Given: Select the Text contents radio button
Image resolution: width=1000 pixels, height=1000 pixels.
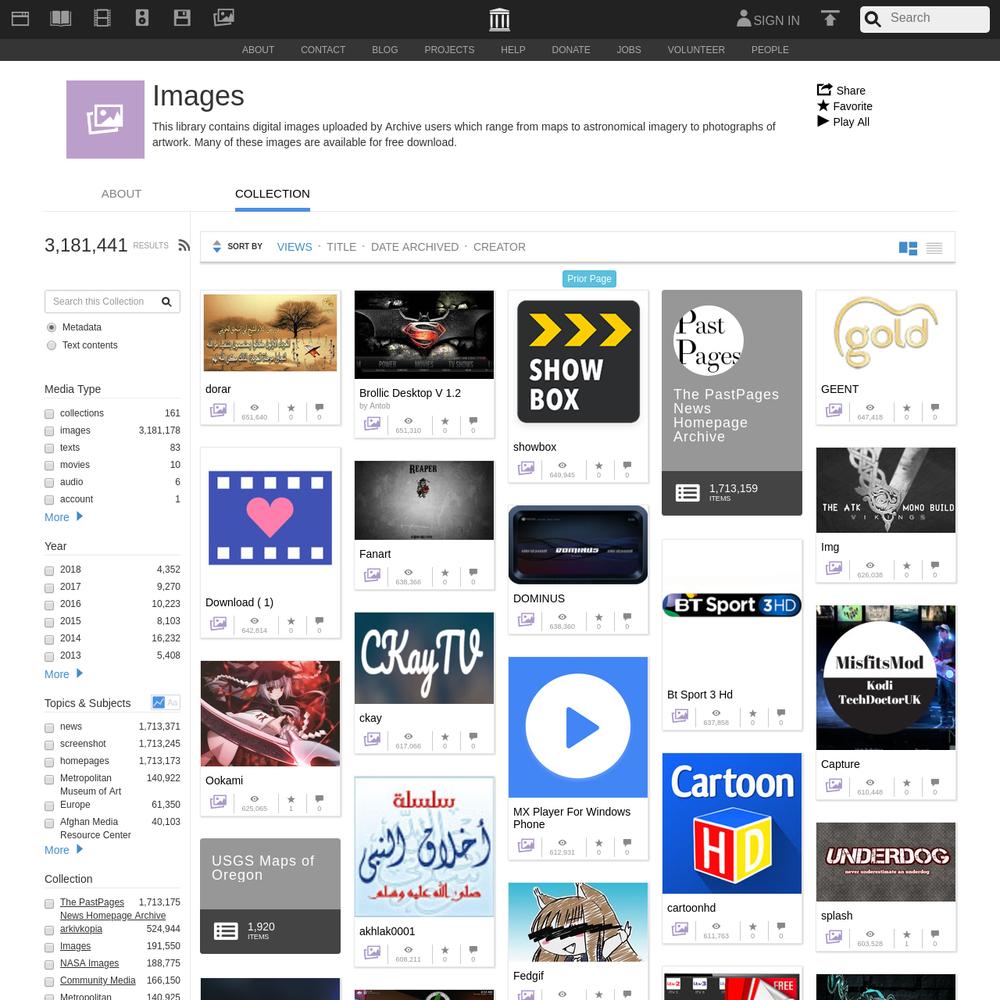Looking at the screenshot, I should [52, 345].
